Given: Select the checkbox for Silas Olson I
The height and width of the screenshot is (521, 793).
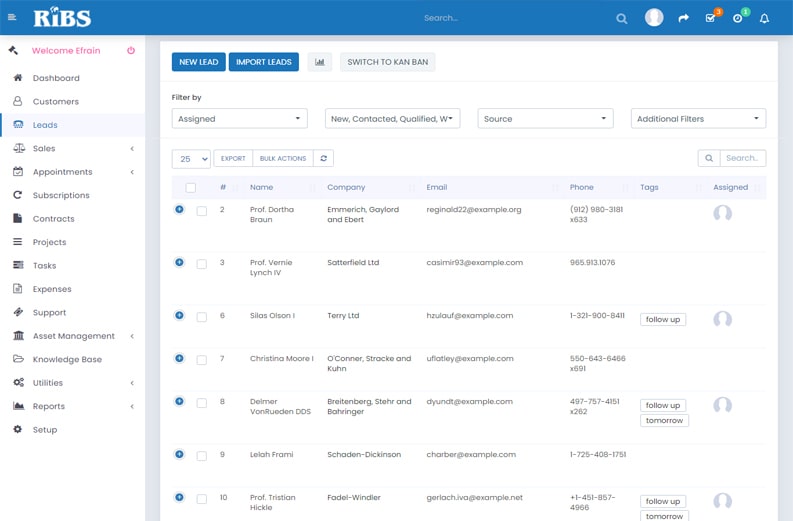Looking at the screenshot, I should (202, 317).
